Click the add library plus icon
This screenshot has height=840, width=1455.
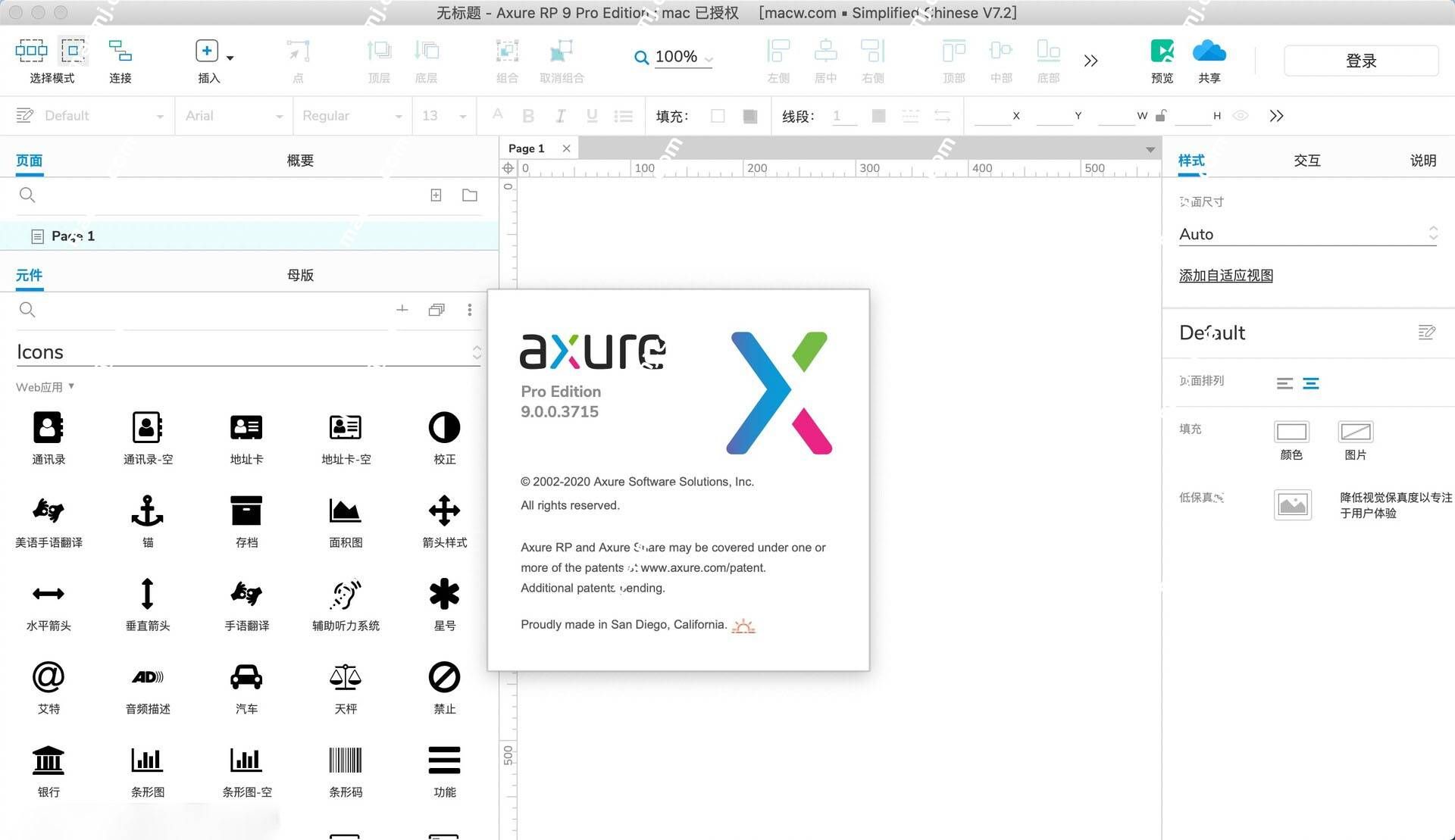pyautogui.click(x=402, y=309)
